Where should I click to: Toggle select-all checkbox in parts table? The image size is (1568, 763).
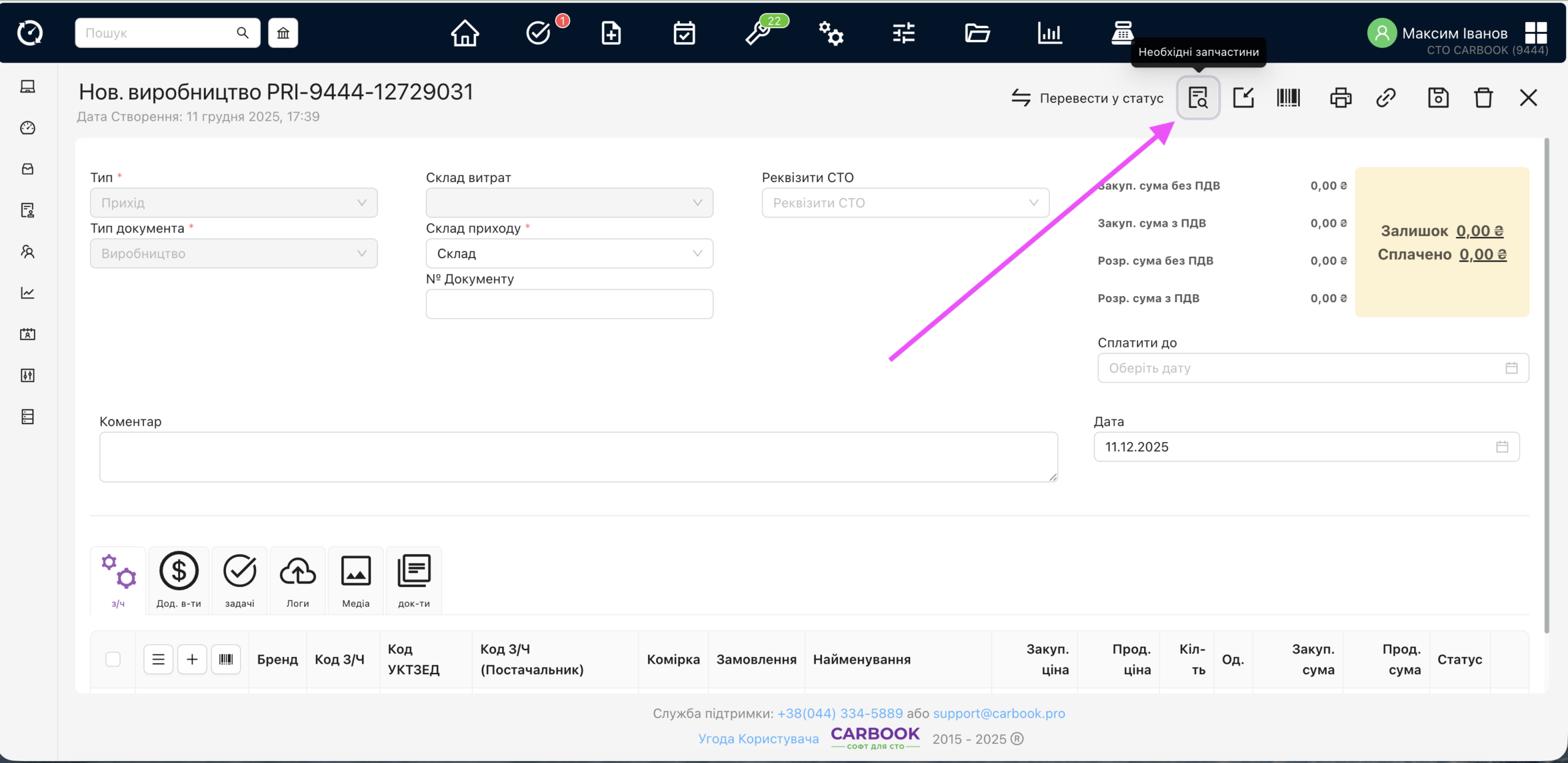(113, 659)
